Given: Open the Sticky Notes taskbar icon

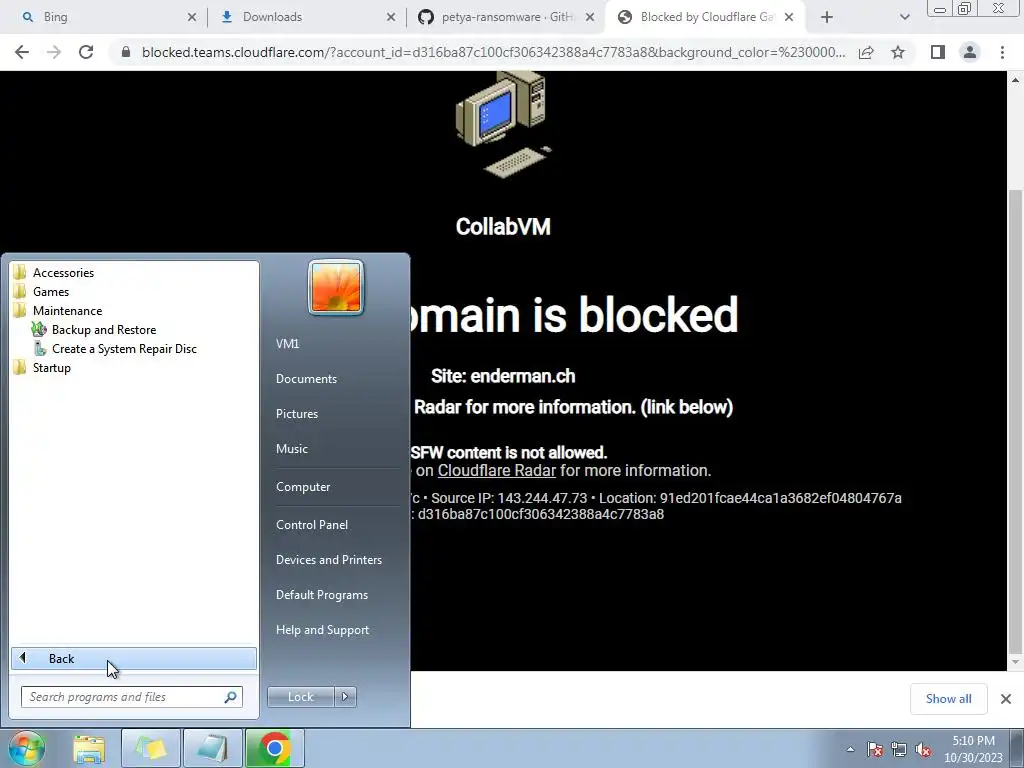Looking at the screenshot, I should (x=151, y=748).
